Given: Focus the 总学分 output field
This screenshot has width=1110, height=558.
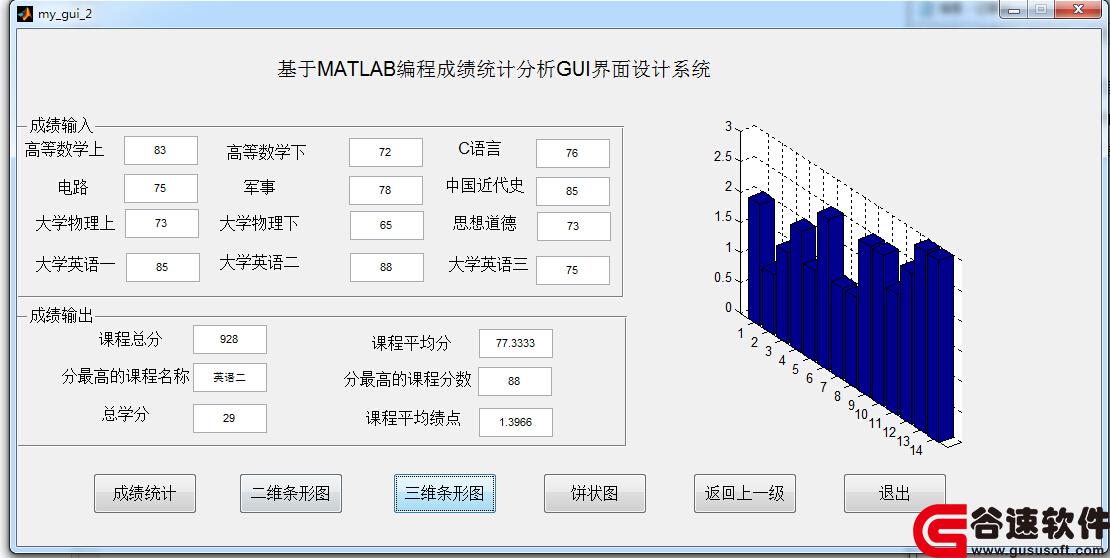Looking at the screenshot, I should pos(229,418).
